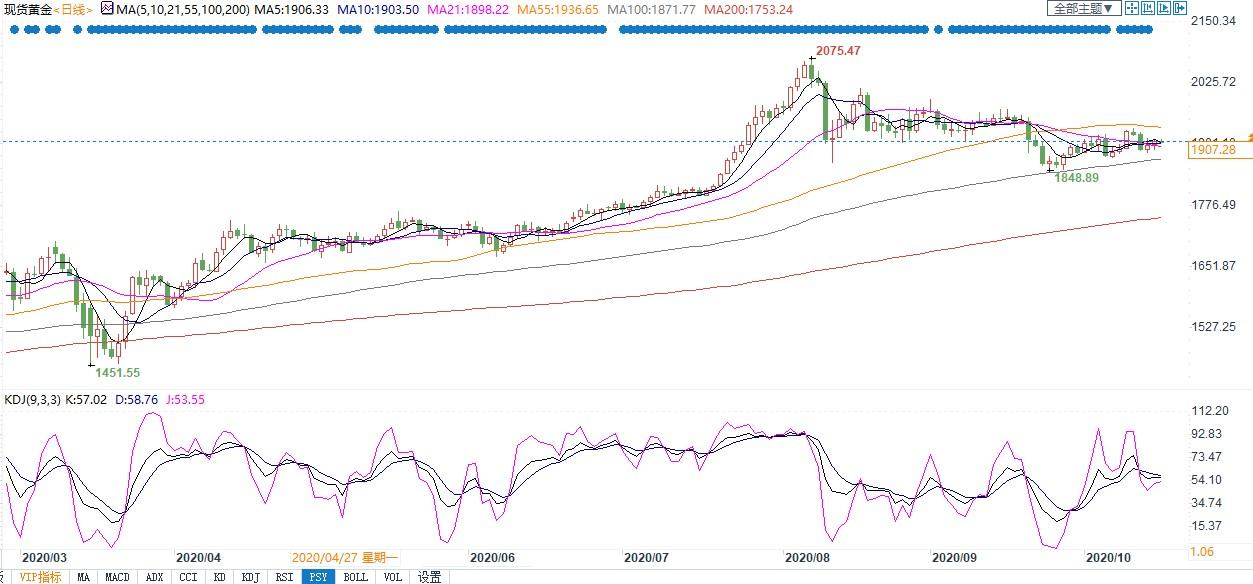
Task: Click the 1451.55 low price marker
Action: tap(117, 371)
